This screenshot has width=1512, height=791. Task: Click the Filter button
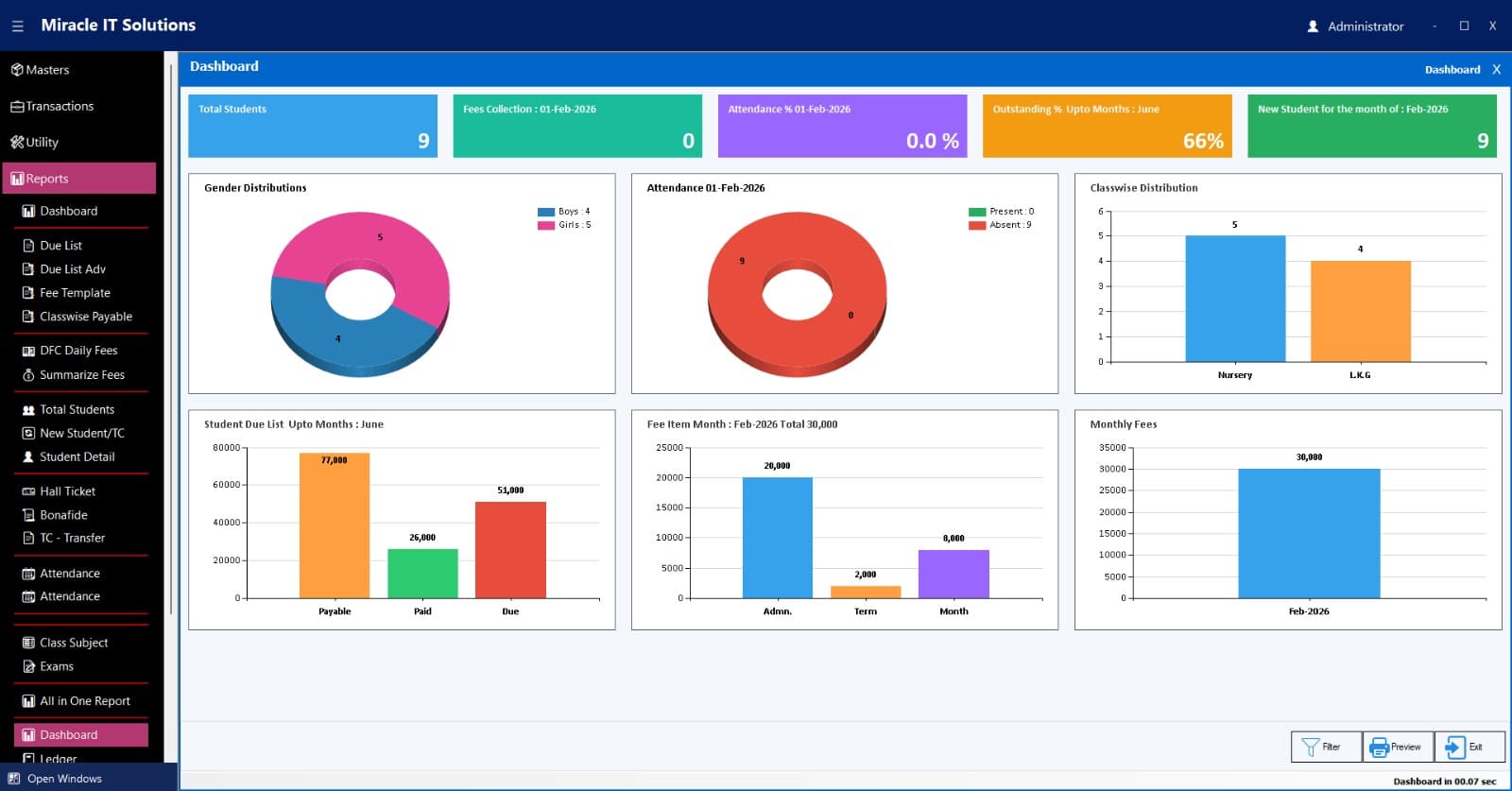[1326, 747]
